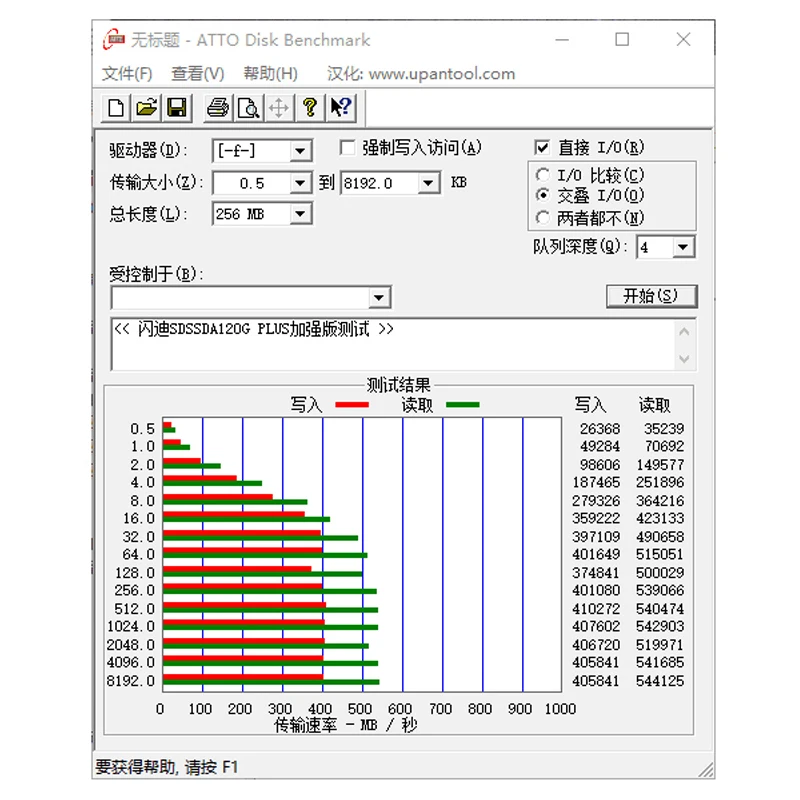Uncheck the 直接 I/O checkbox

pyautogui.click(x=542, y=148)
